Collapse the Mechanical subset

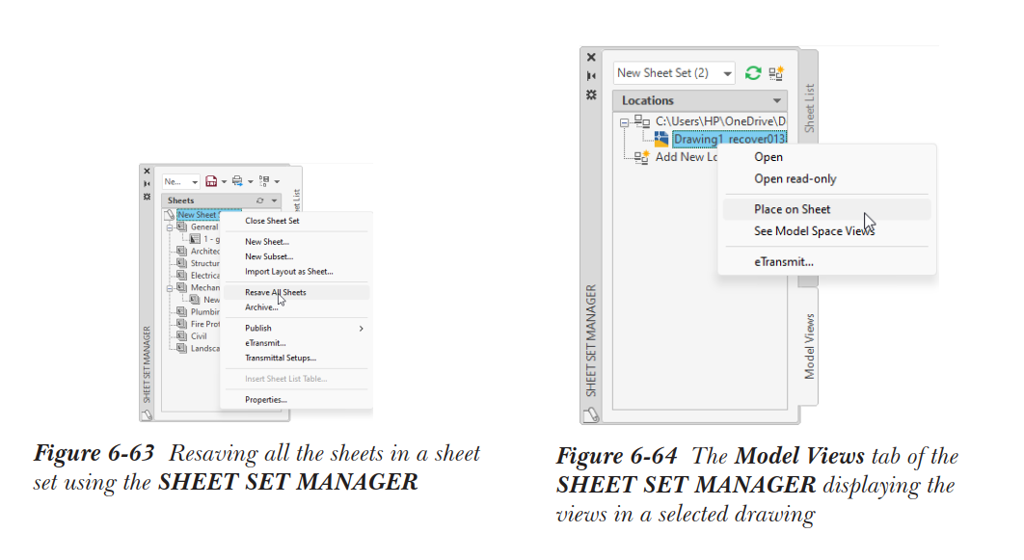pyautogui.click(x=170, y=288)
